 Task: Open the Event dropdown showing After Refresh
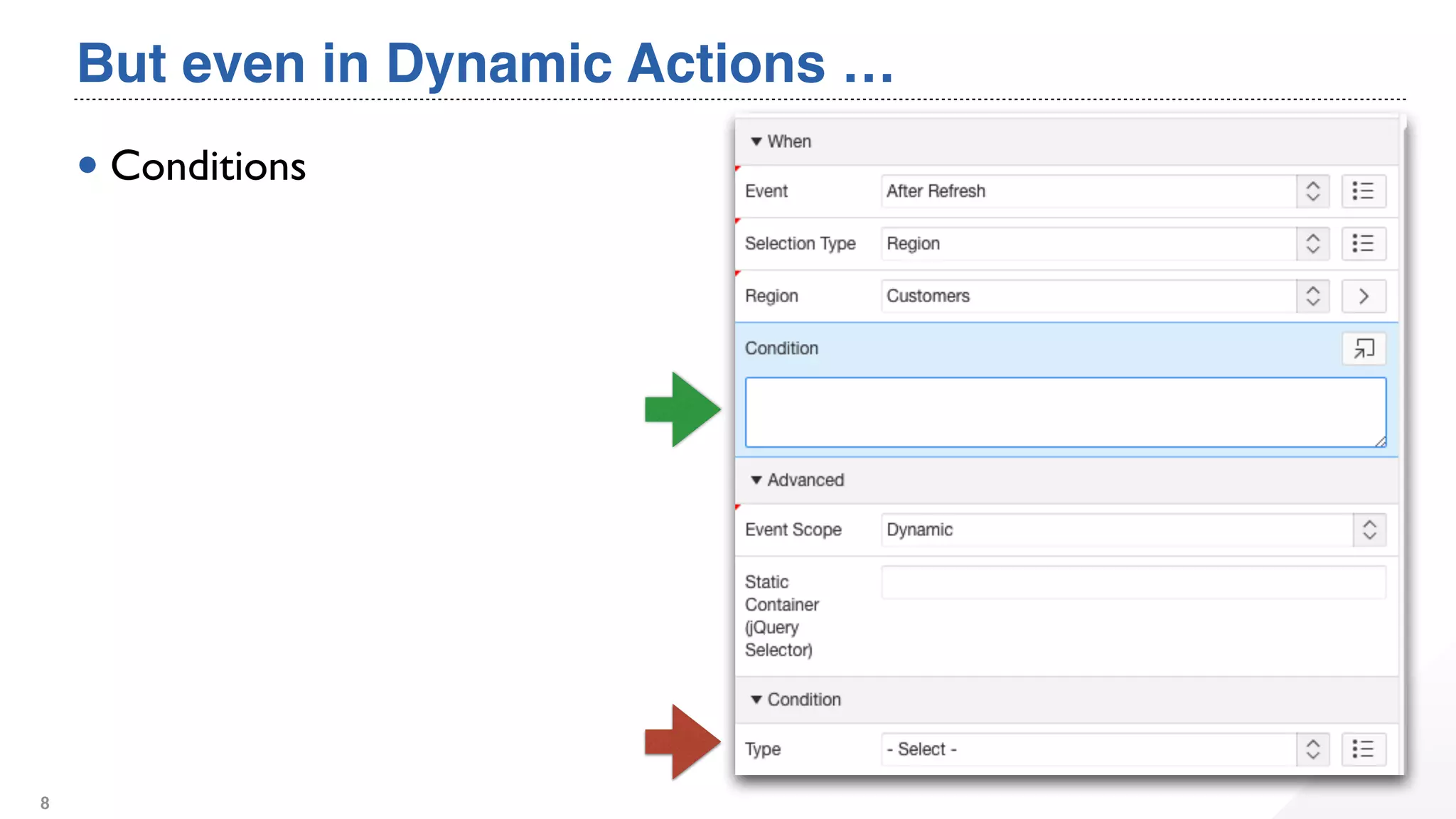[1106, 191]
